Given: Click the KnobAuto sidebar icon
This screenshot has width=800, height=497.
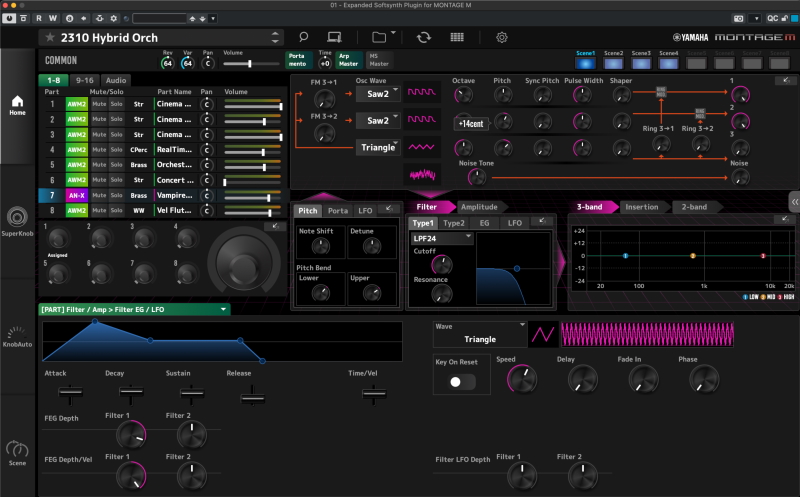Looking at the screenshot, I should tap(17, 335).
